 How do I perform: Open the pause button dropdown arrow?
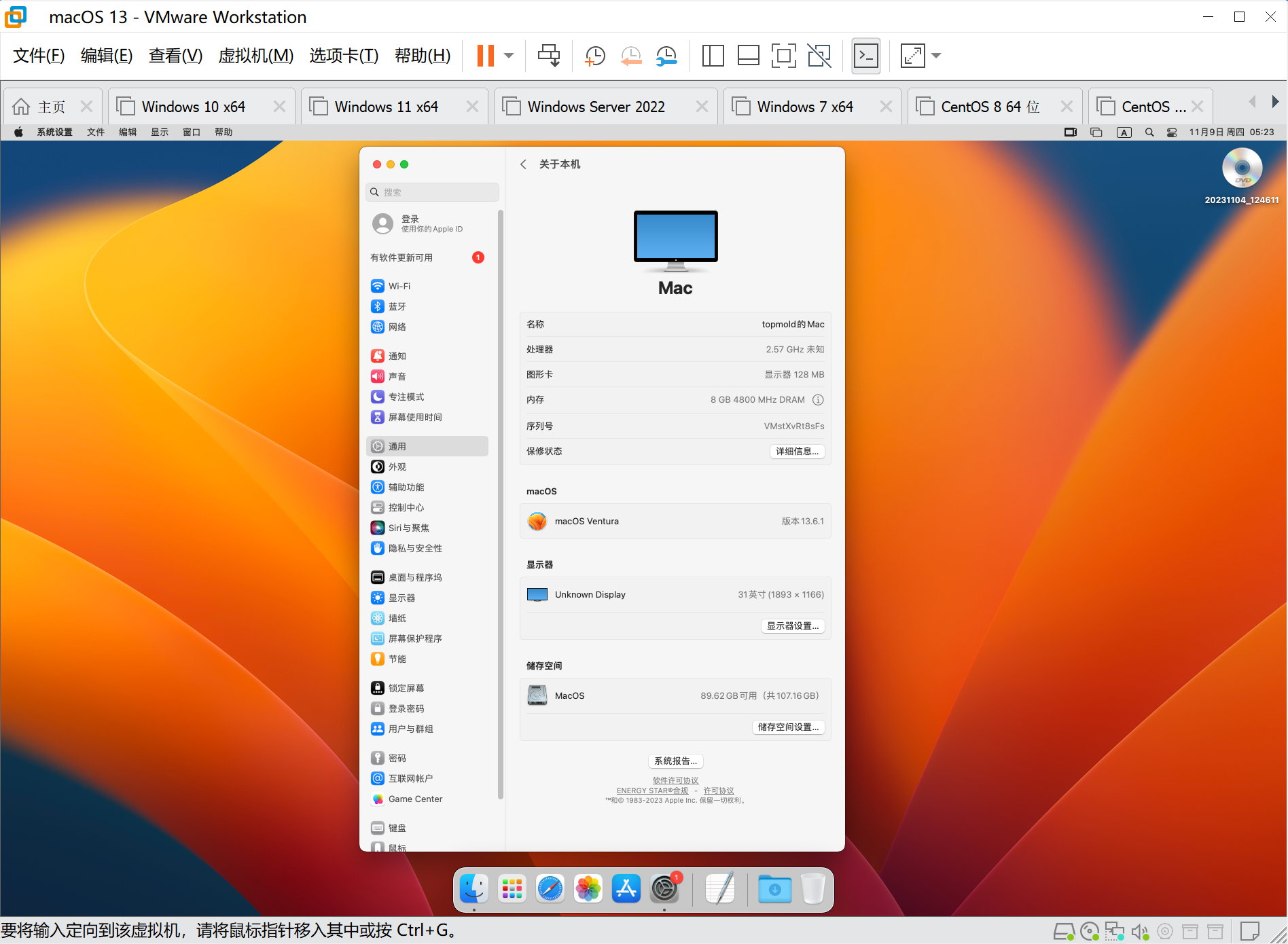(x=509, y=56)
